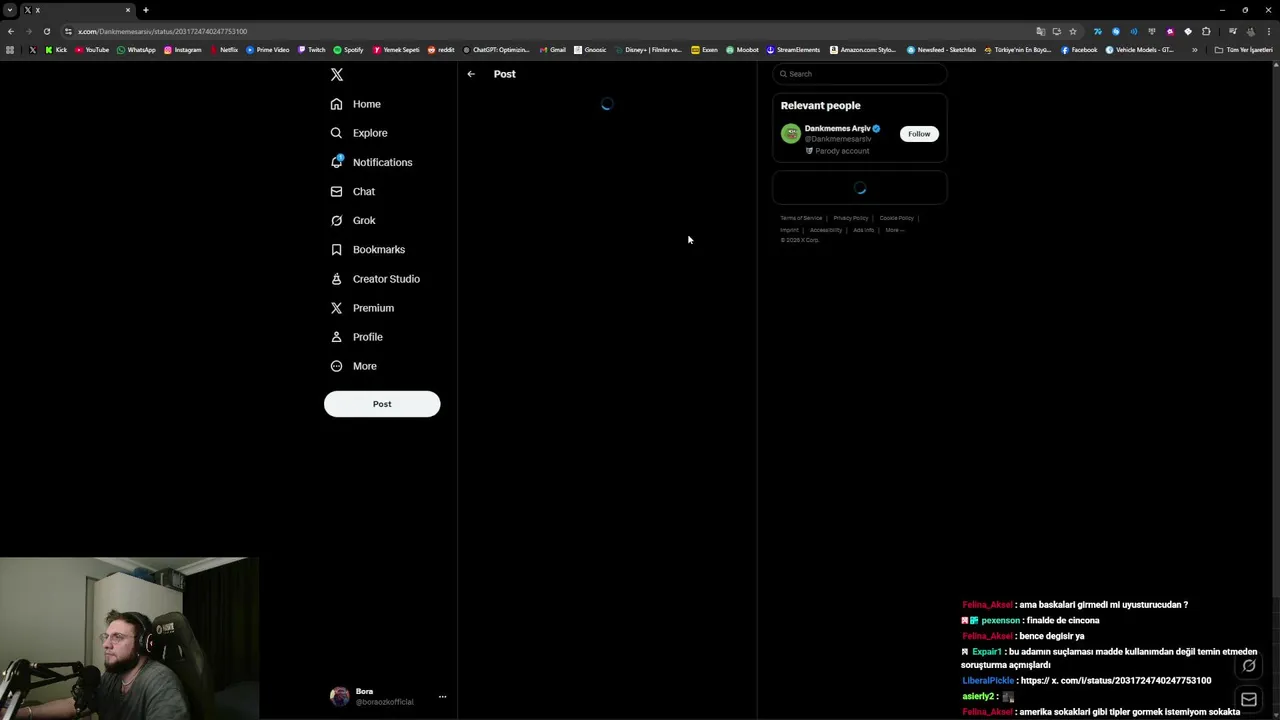Open the Accessibility footer link
The image size is (1280, 720).
(826, 230)
